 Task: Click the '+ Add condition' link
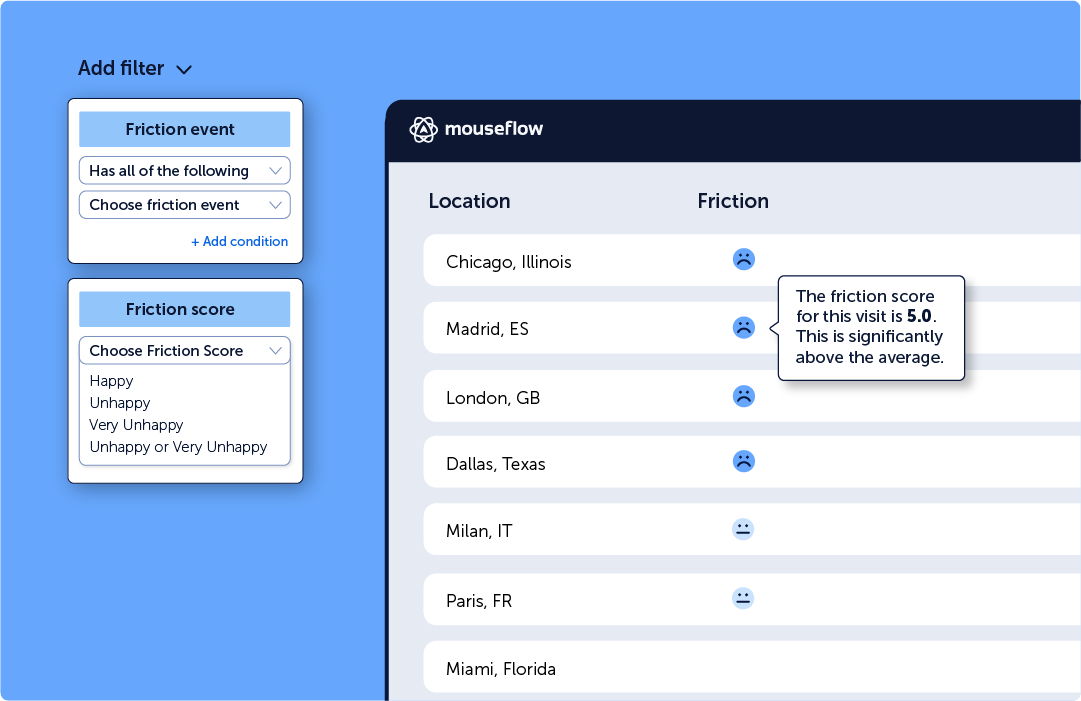point(239,242)
